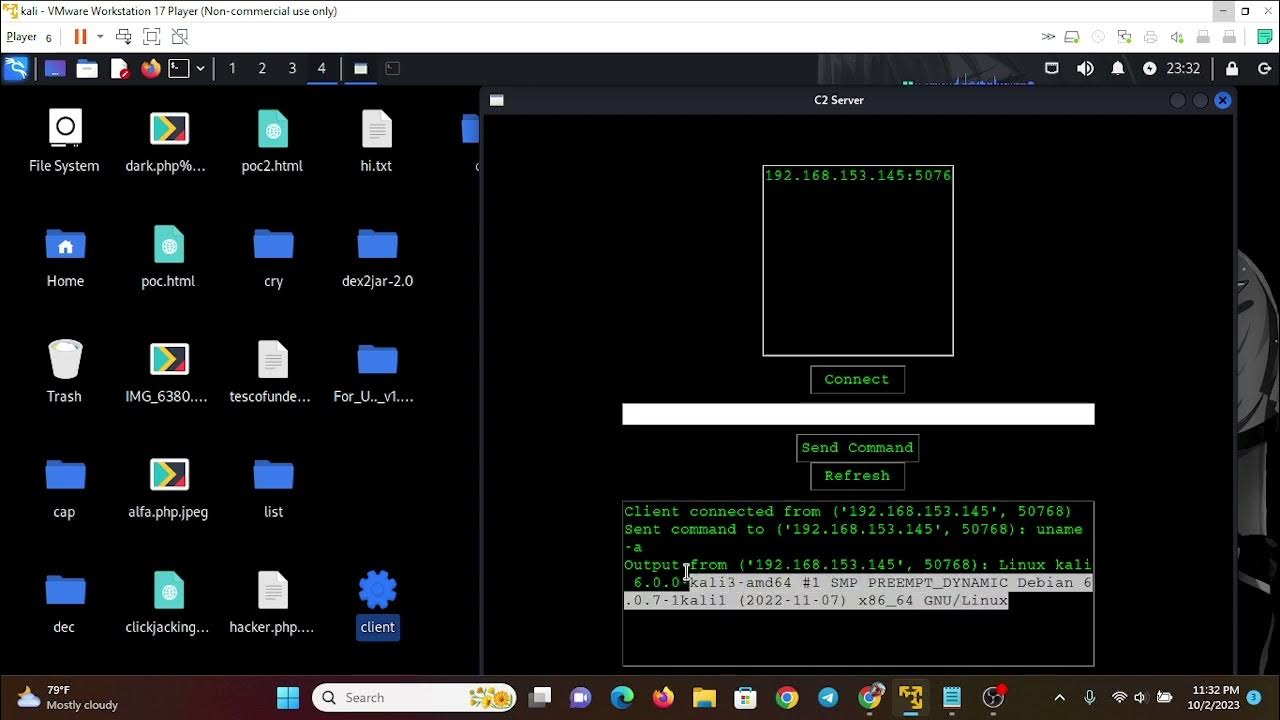Open the VMware notes icon

(x=1264, y=37)
